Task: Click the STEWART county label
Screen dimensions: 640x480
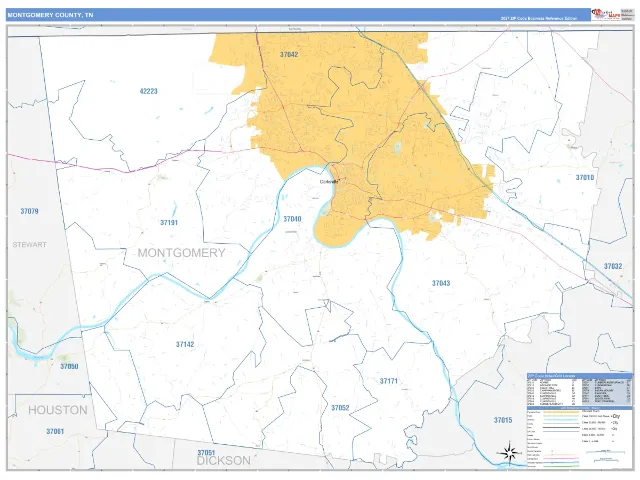Action: pos(29,244)
